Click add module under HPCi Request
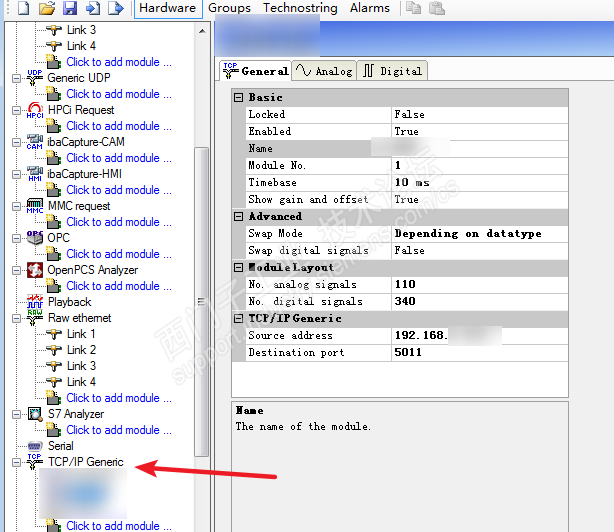 (x=119, y=126)
